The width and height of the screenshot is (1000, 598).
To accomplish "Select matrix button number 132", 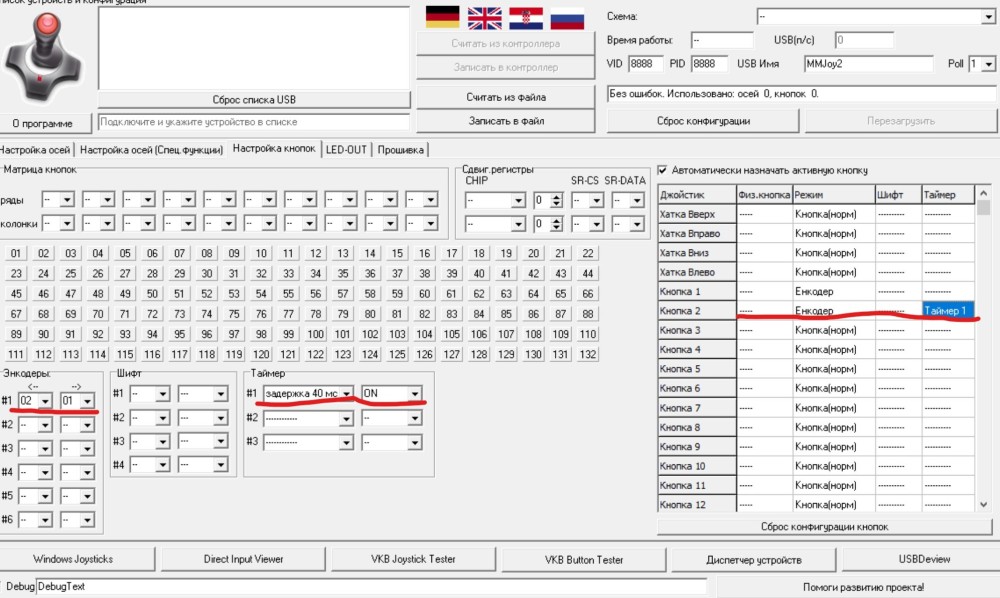I will coord(588,354).
